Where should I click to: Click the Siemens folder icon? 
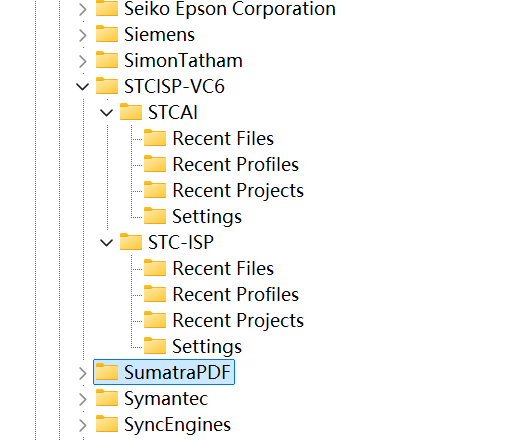pos(107,34)
